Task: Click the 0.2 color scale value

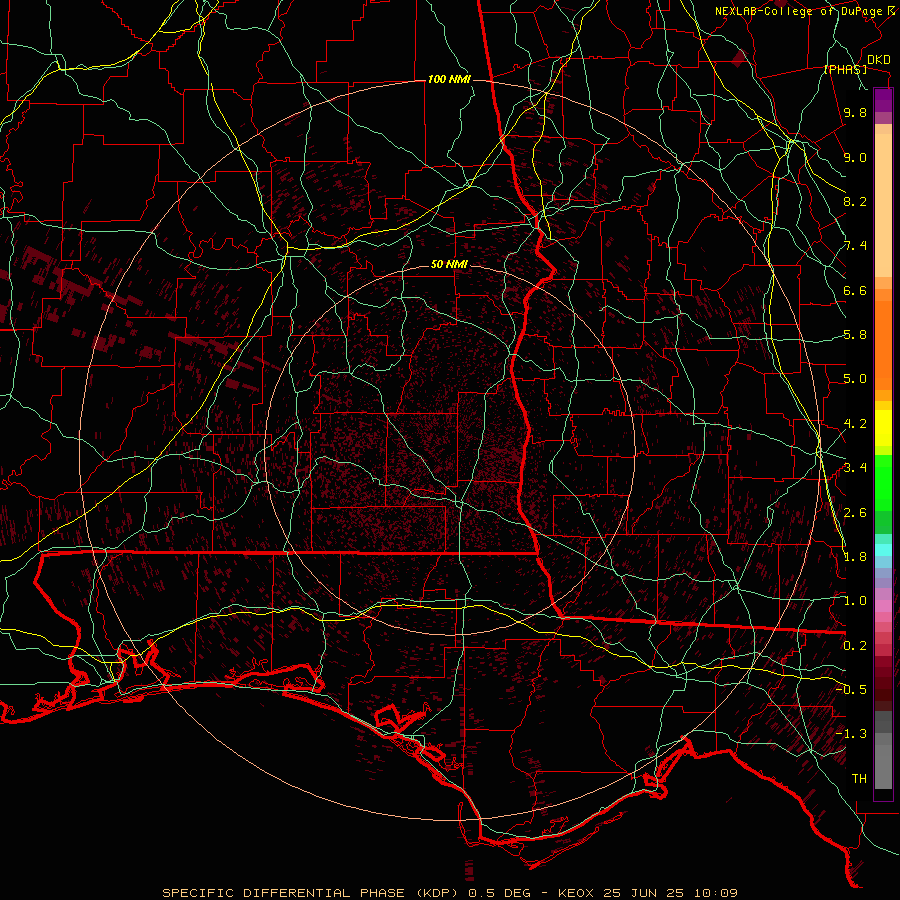Action: [x=855, y=646]
